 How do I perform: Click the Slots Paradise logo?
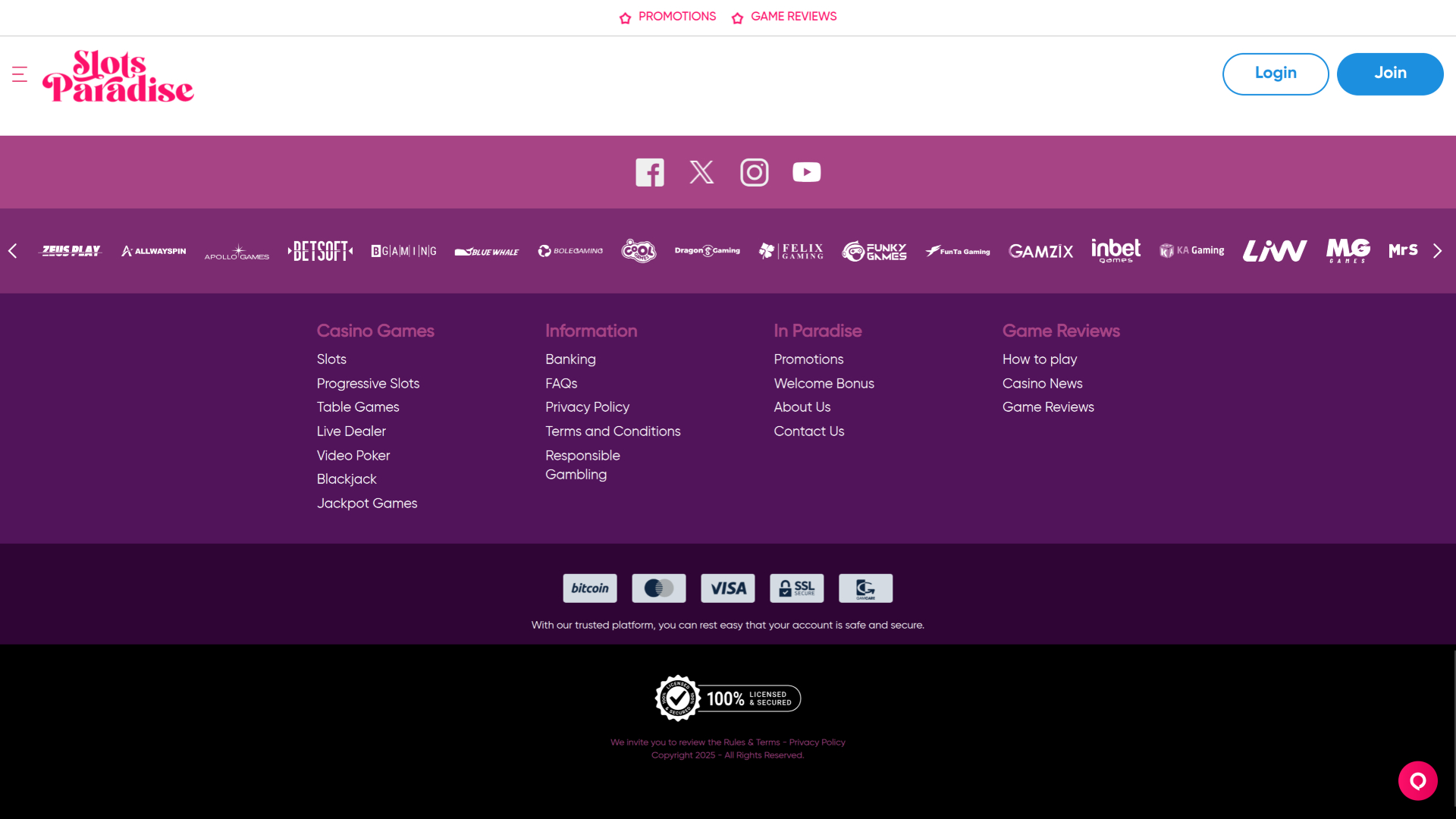tap(118, 76)
